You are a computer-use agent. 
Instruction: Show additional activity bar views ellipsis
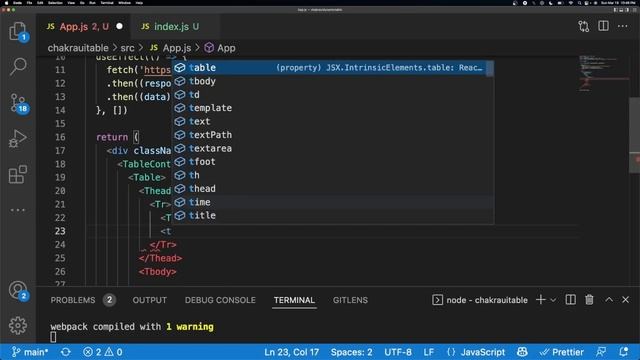pos(18,210)
